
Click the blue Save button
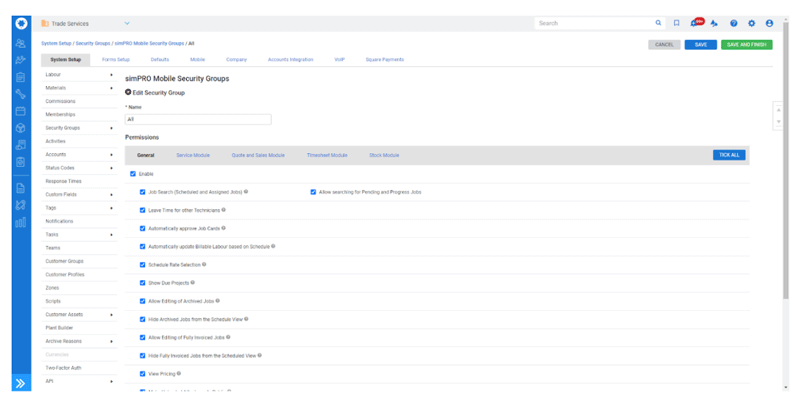point(701,45)
